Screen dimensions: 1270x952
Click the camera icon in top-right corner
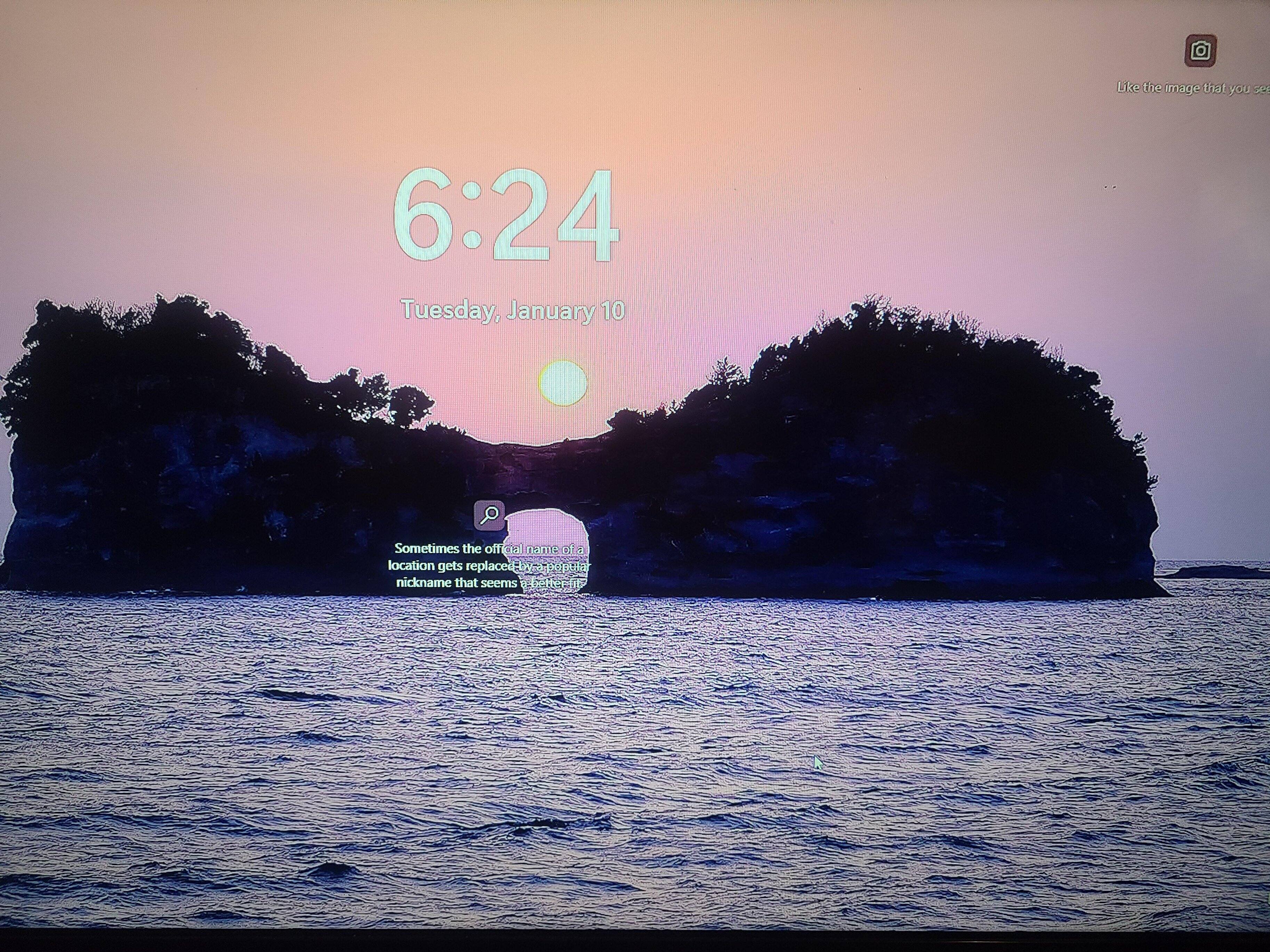[x=1200, y=51]
